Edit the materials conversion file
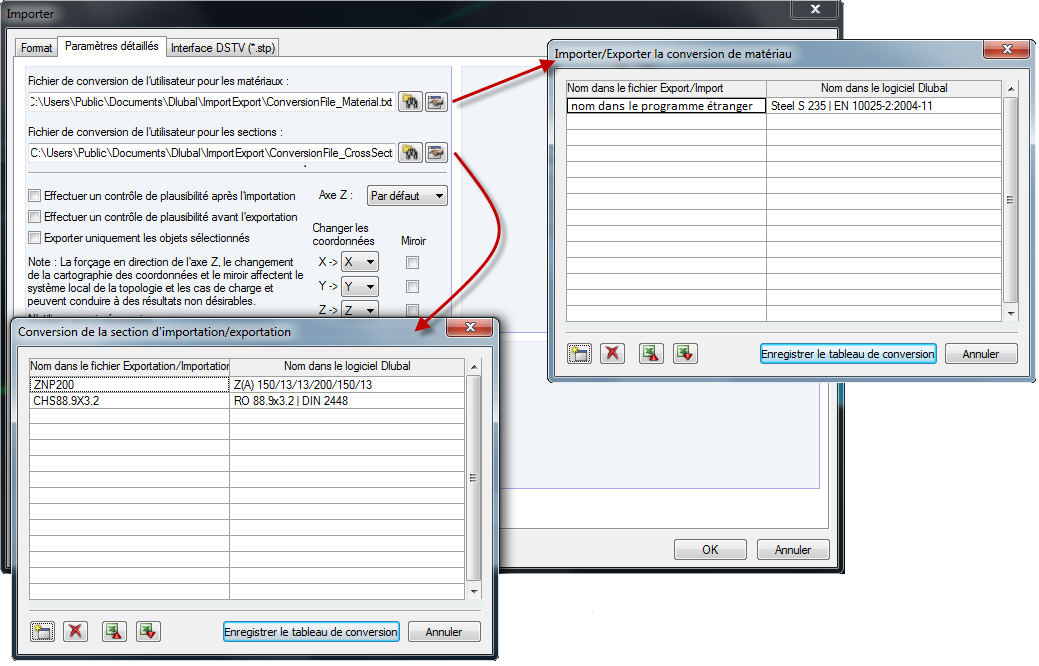 [x=436, y=102]
